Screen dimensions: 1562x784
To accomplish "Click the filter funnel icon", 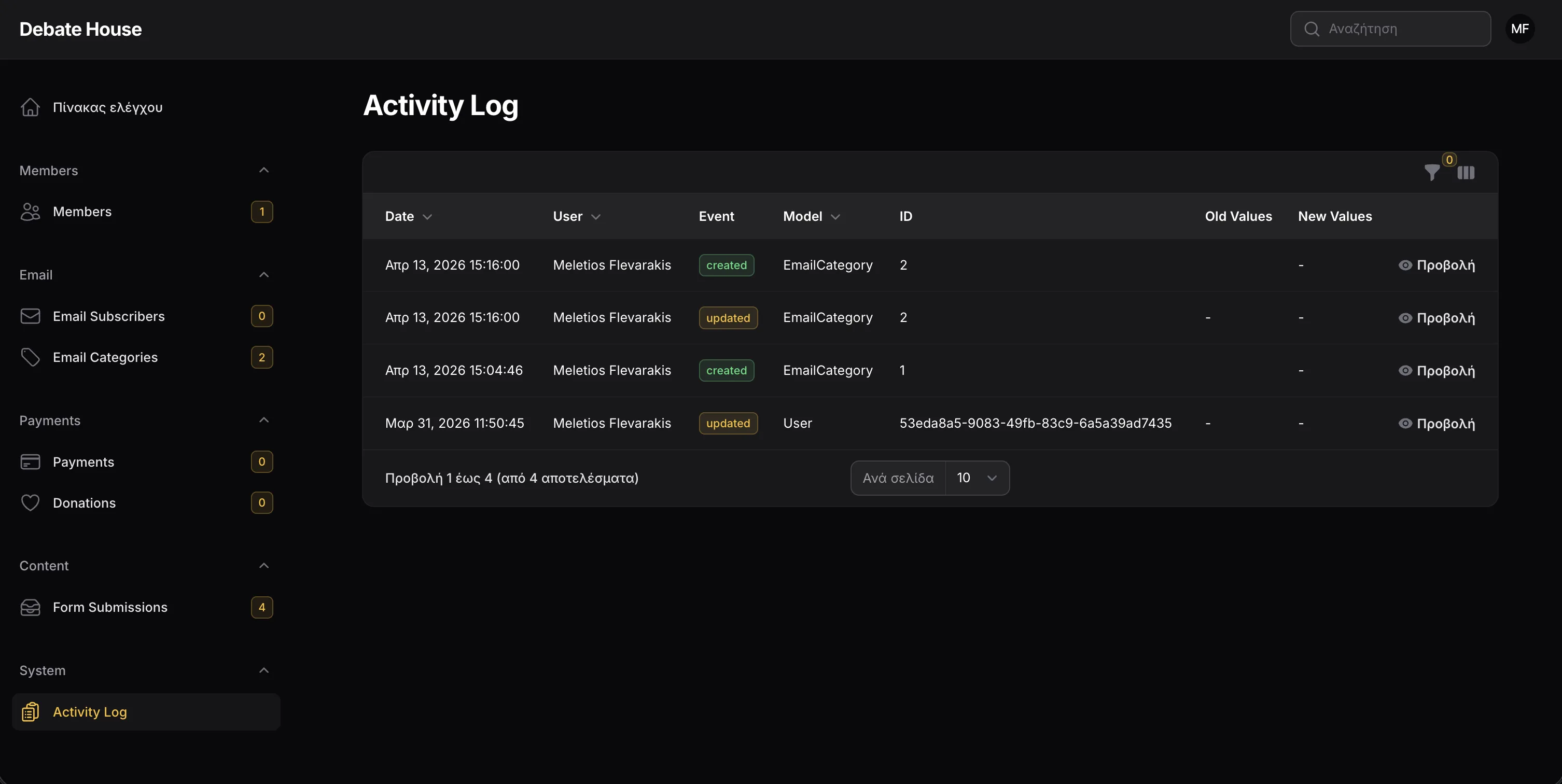I will (x=1432, y=173).
